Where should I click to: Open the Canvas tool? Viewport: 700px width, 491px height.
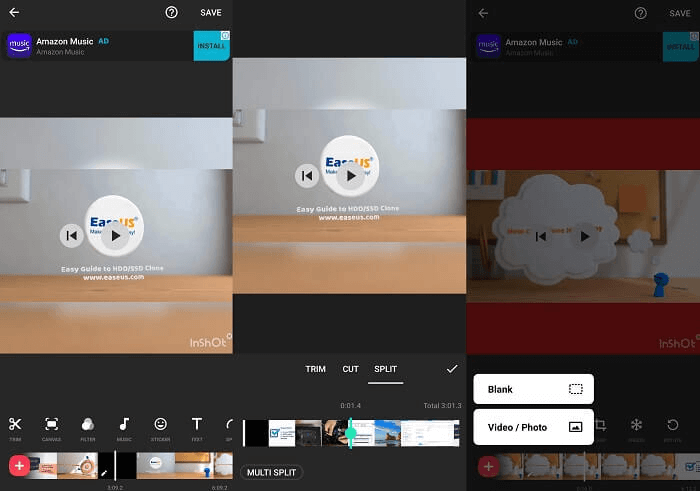click(x=51, y=426)
